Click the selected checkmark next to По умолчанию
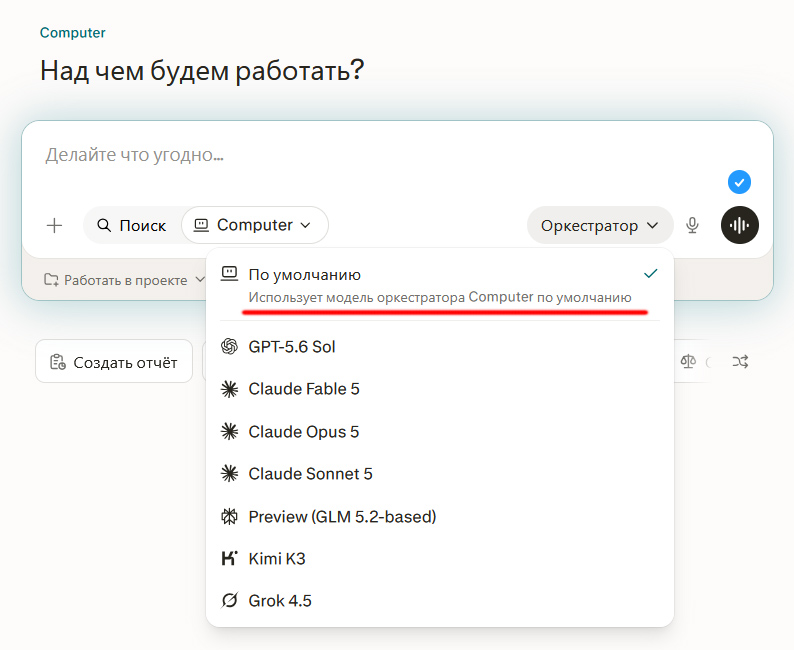 (x=650, y=274)
